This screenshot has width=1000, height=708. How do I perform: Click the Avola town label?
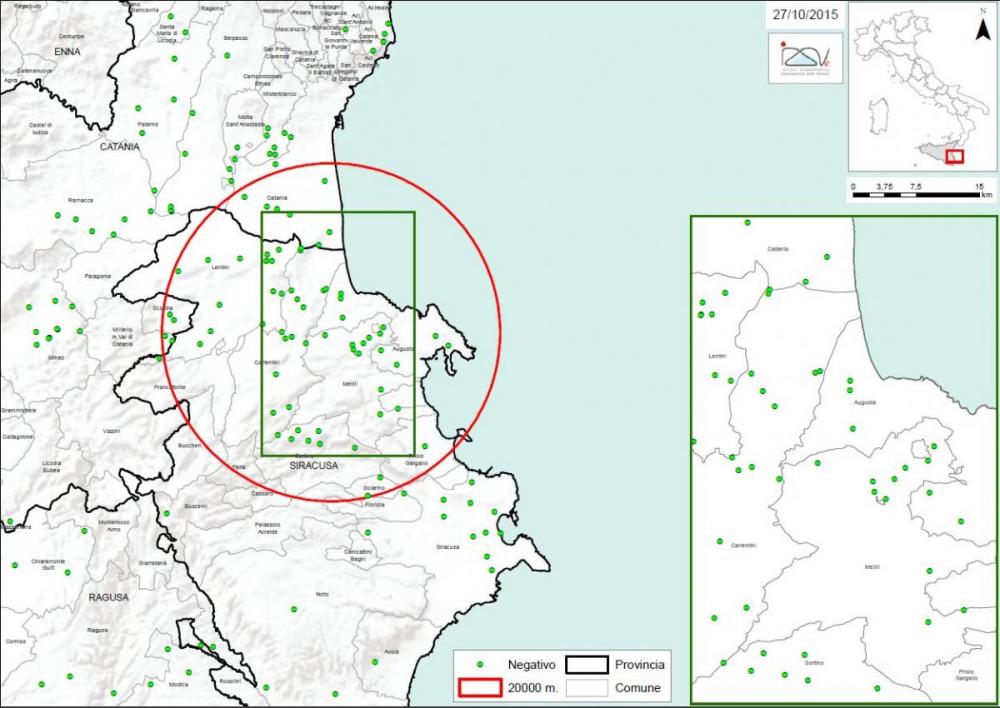[391, 652]
